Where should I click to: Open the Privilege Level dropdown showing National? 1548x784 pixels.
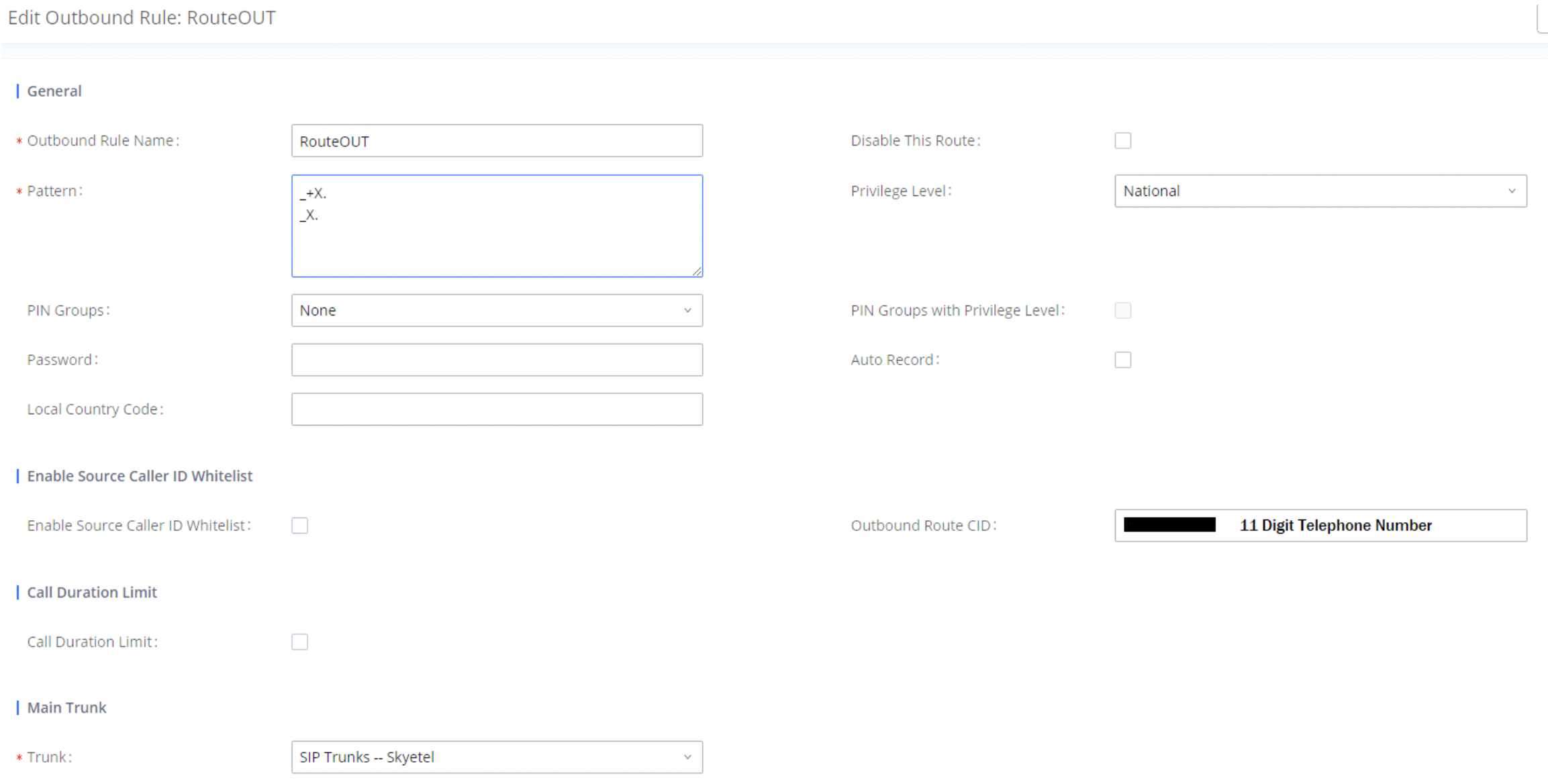pyautogui.click(x=1320, y=191)
